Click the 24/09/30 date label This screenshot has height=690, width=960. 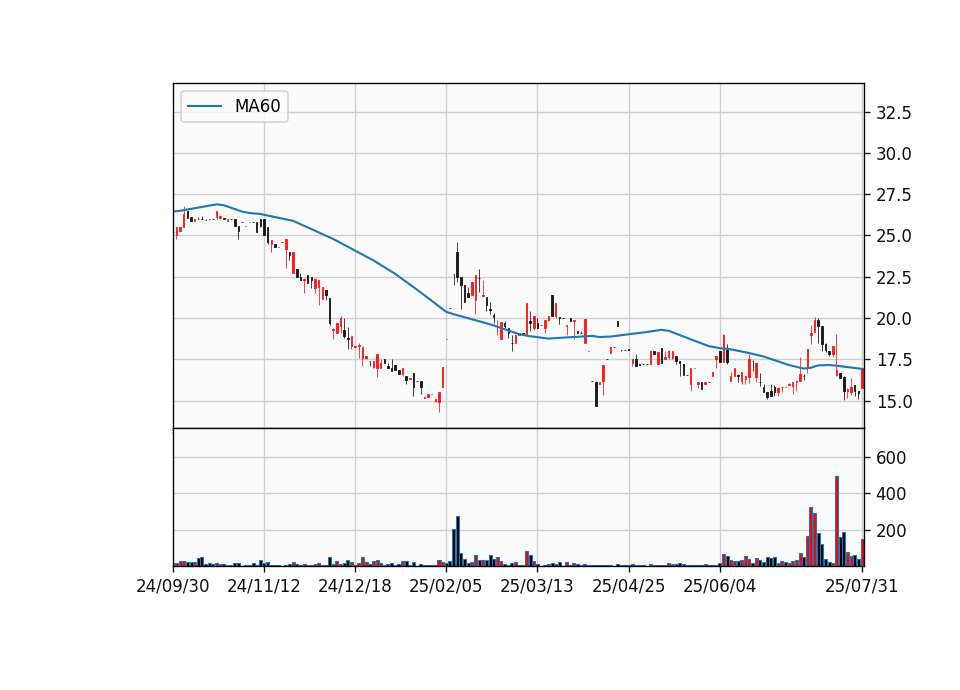pos(173,586)
